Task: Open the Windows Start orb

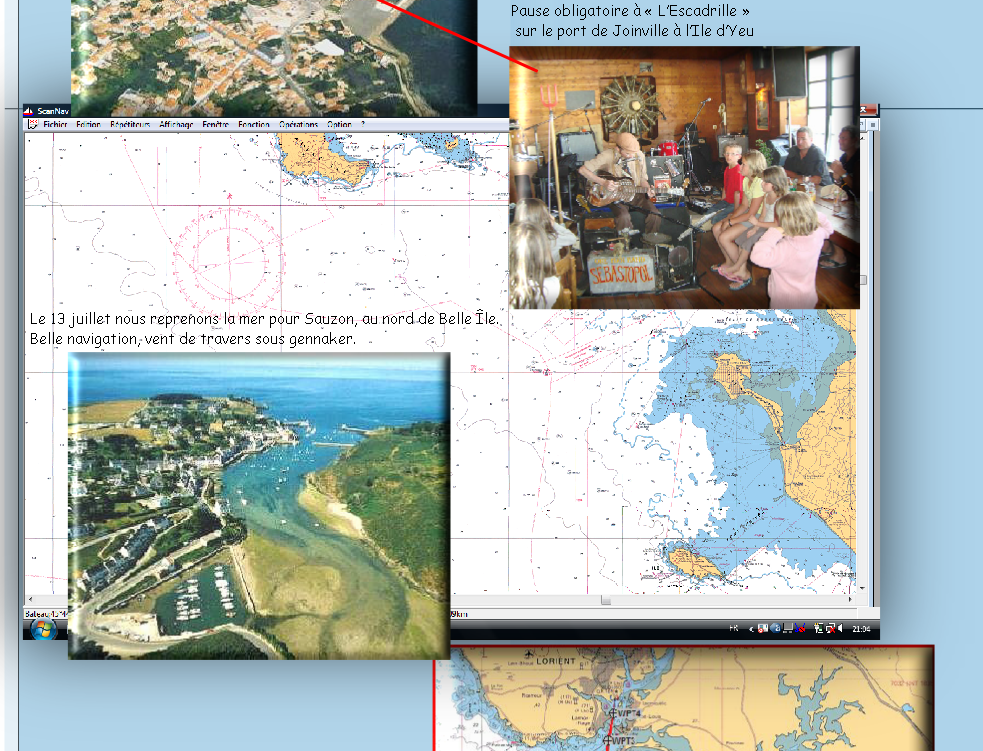Action: point(43,630)
